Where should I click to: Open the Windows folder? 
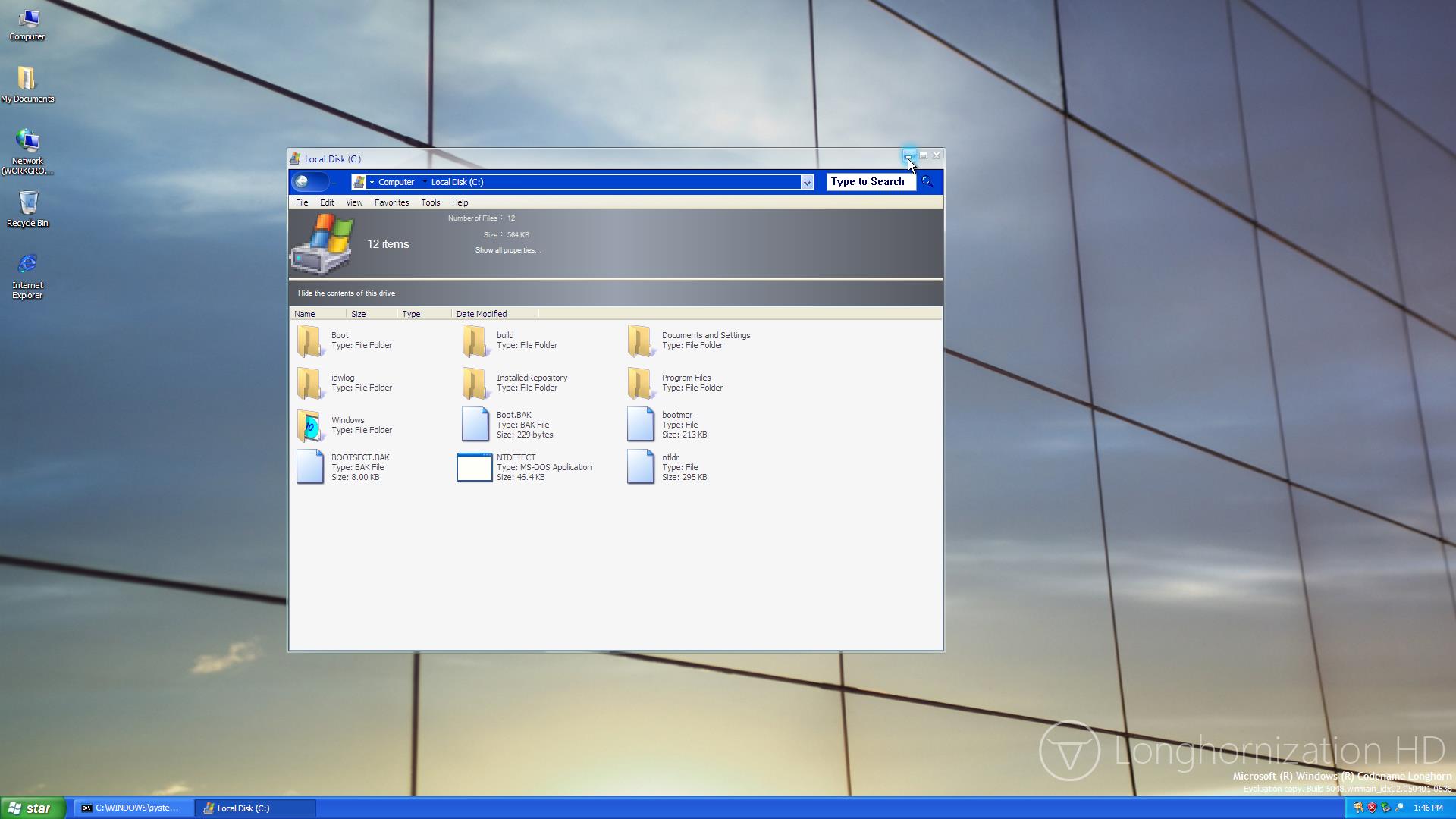309,425
